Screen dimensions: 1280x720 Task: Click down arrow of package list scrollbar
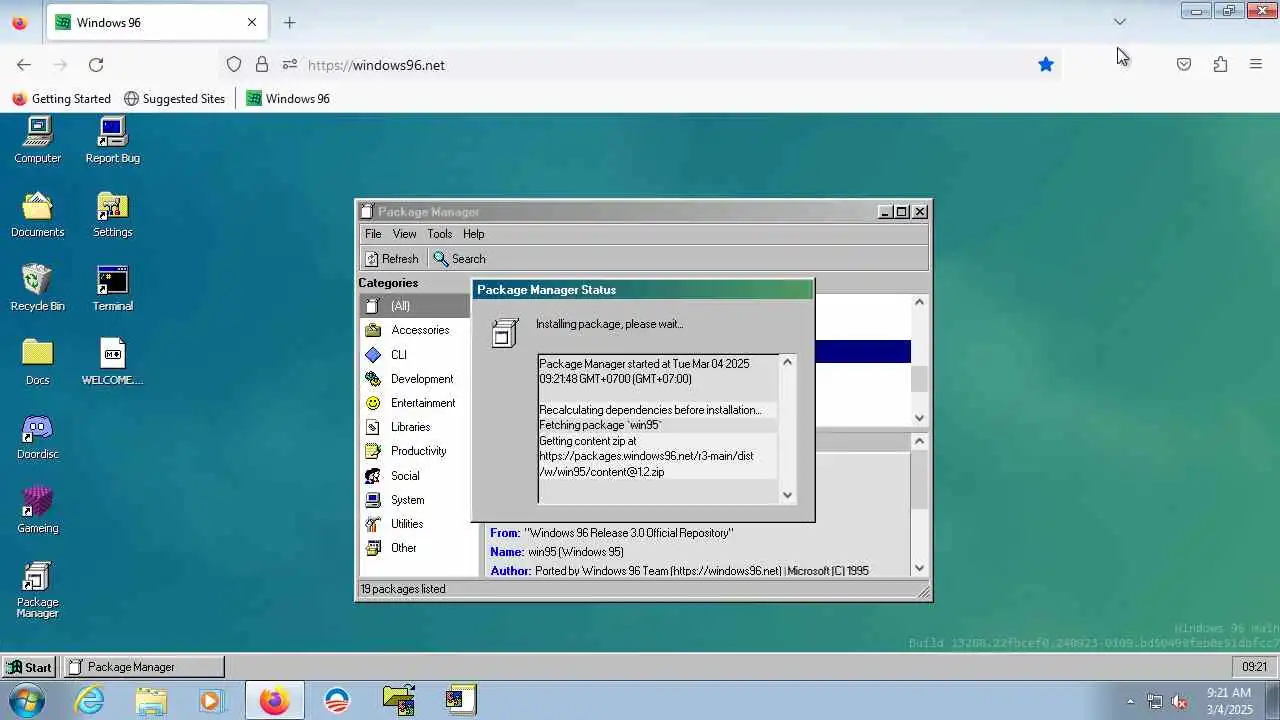pyautogui.click(x=920, y=418)
